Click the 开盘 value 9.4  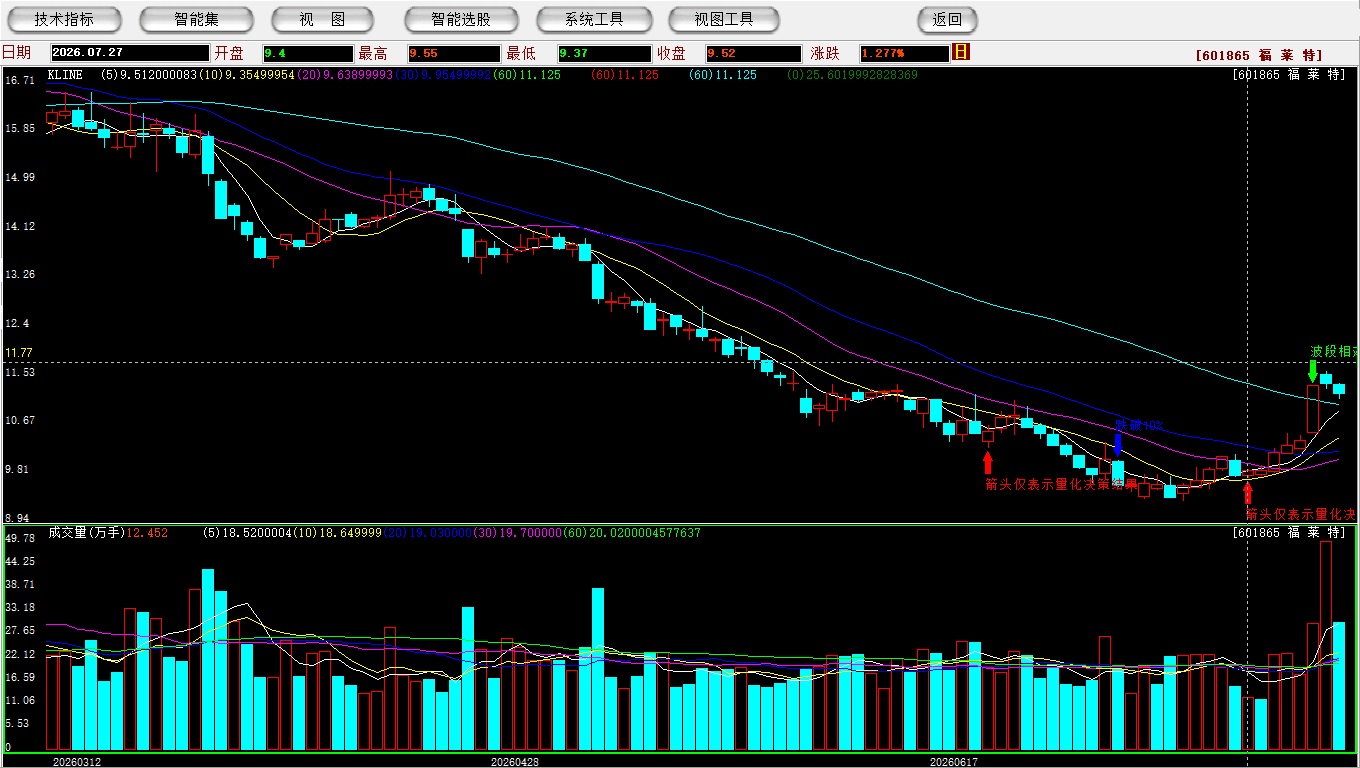point(307,53)
